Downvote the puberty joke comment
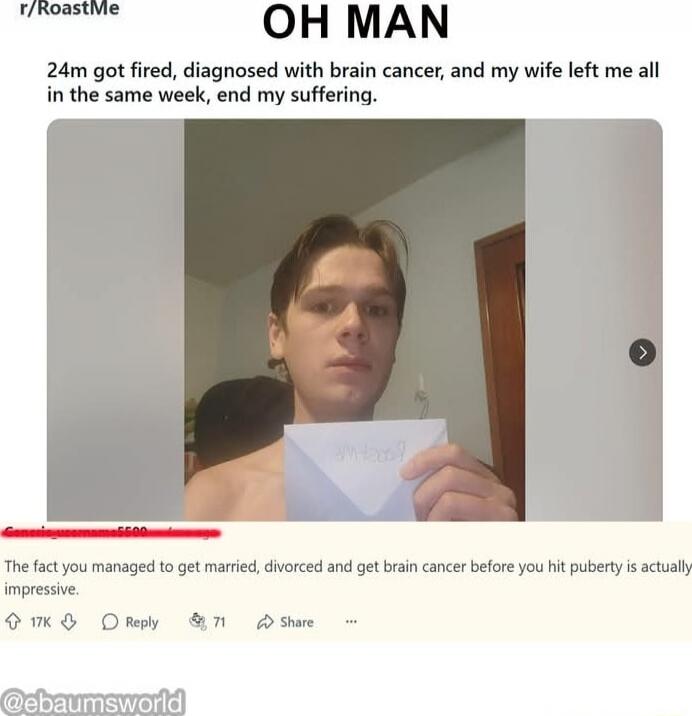 coord(69,622)
